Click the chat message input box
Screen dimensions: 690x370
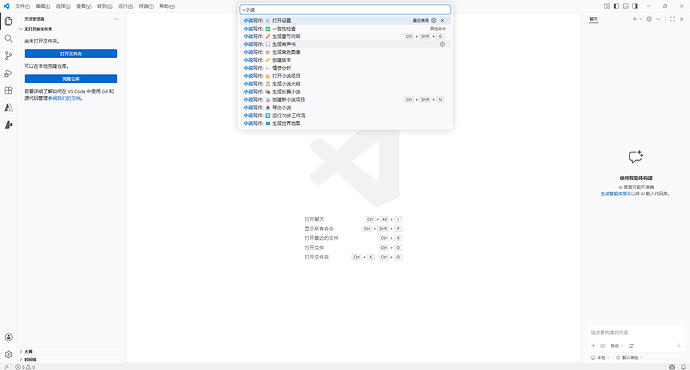636,333
